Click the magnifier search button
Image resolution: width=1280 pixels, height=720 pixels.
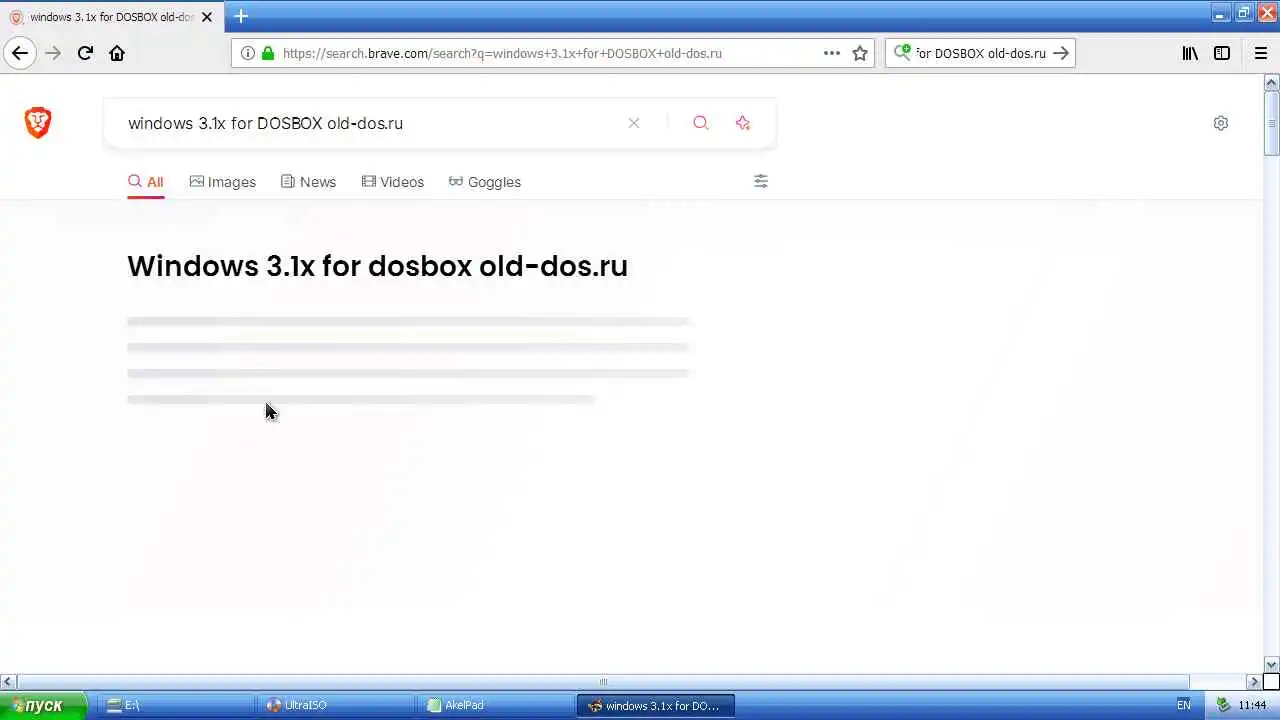click(x=701, y=123)
